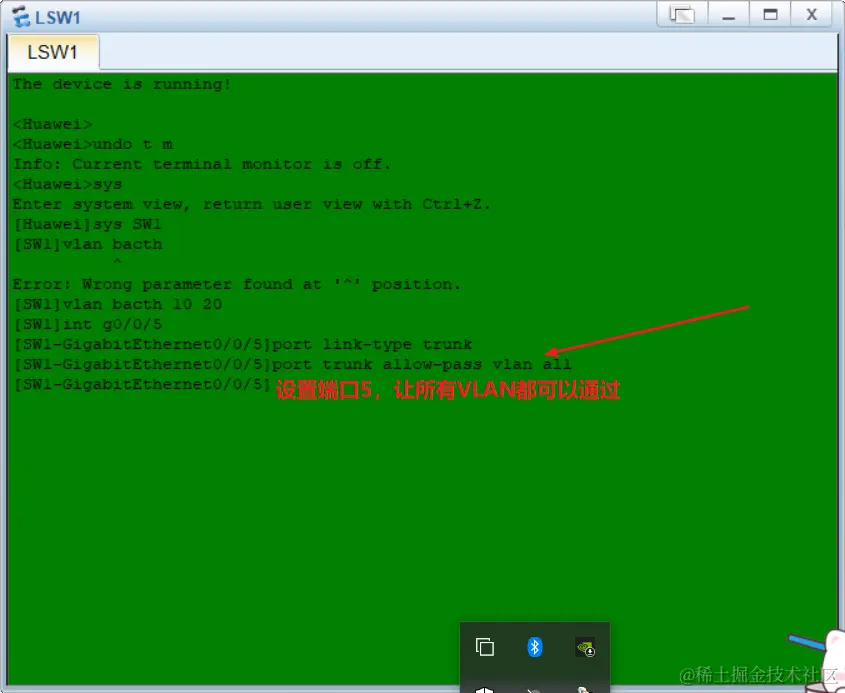
Task: Click the '<Huawei>undo t m' command line
Action: click(x=93, y=144)
